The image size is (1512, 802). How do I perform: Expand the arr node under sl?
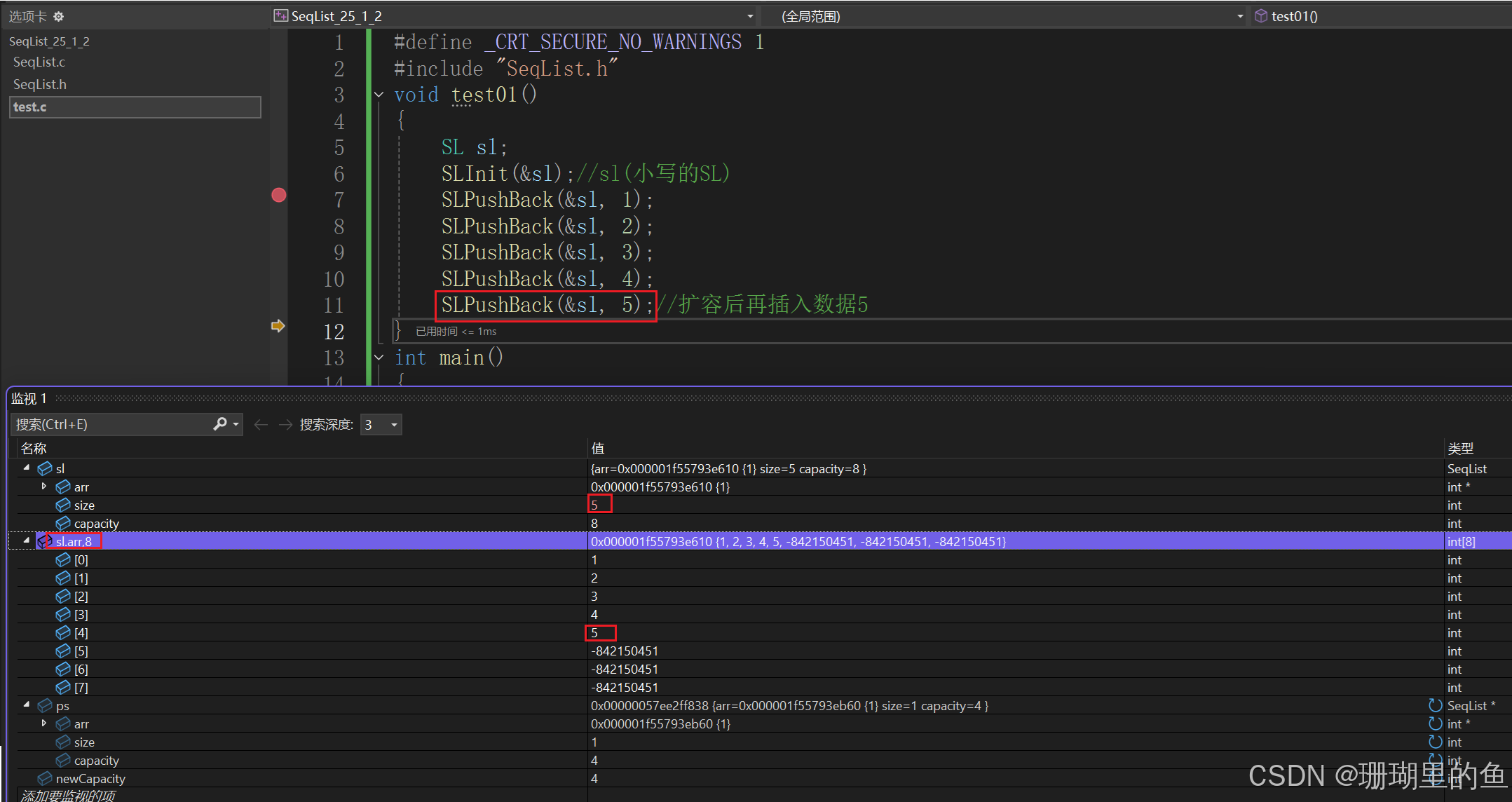tap(44, 486)
